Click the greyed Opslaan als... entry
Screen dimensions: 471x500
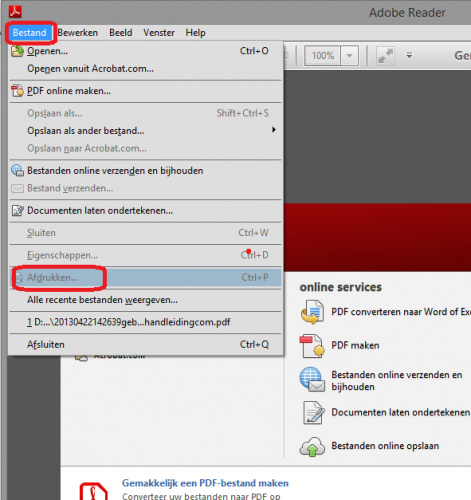[146, 113]
